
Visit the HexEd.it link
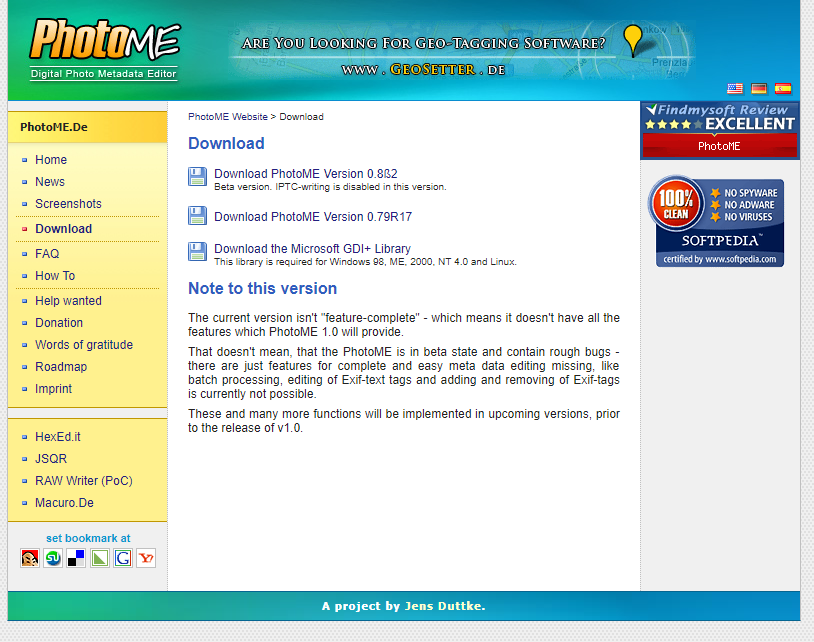pos(58,437)
